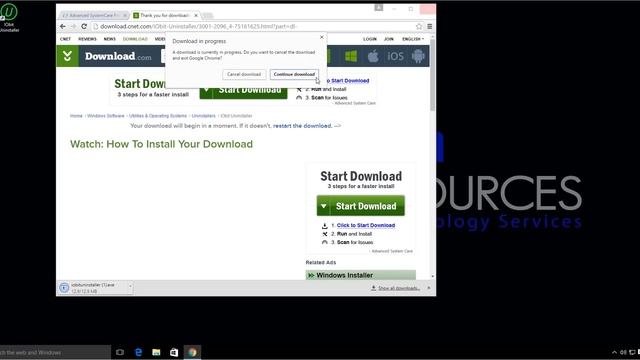The width and height of the screenshot is (640, 360).
Task: Close the Download in progress dialog
Action: [x=322, y=37]
